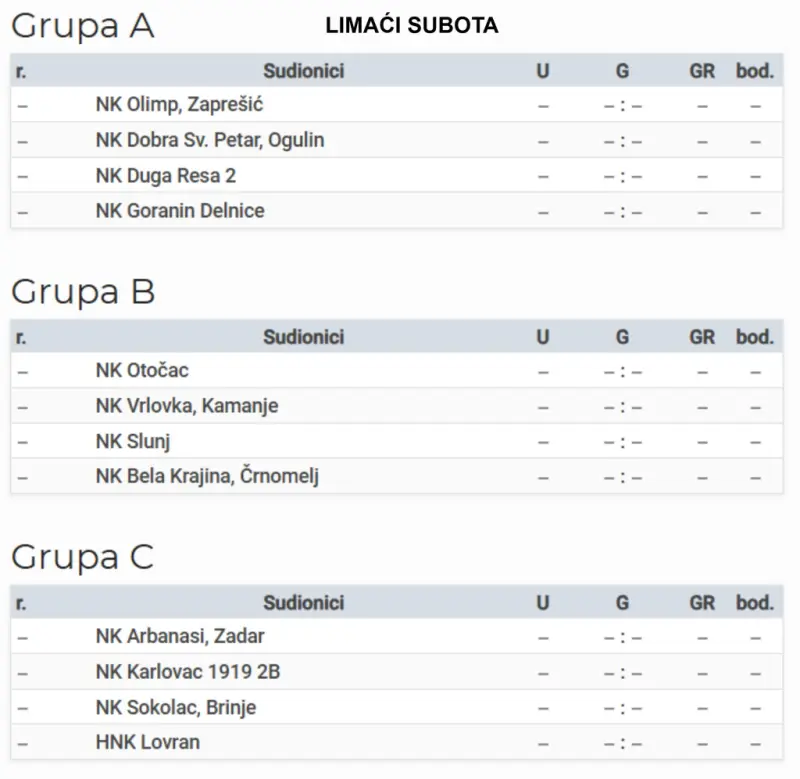Click NK Goranin Delnice team

180,211
